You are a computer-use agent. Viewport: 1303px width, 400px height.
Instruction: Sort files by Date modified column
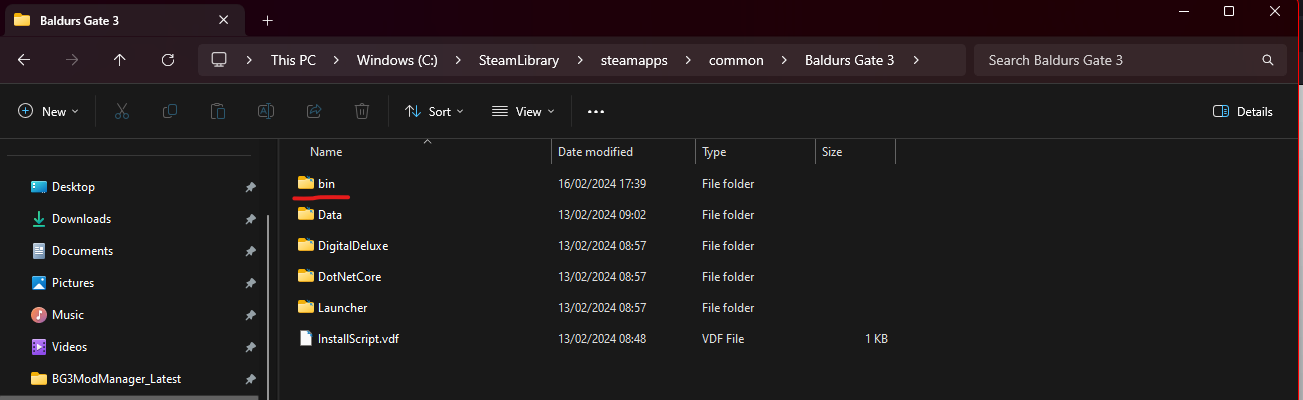(595, 152)
